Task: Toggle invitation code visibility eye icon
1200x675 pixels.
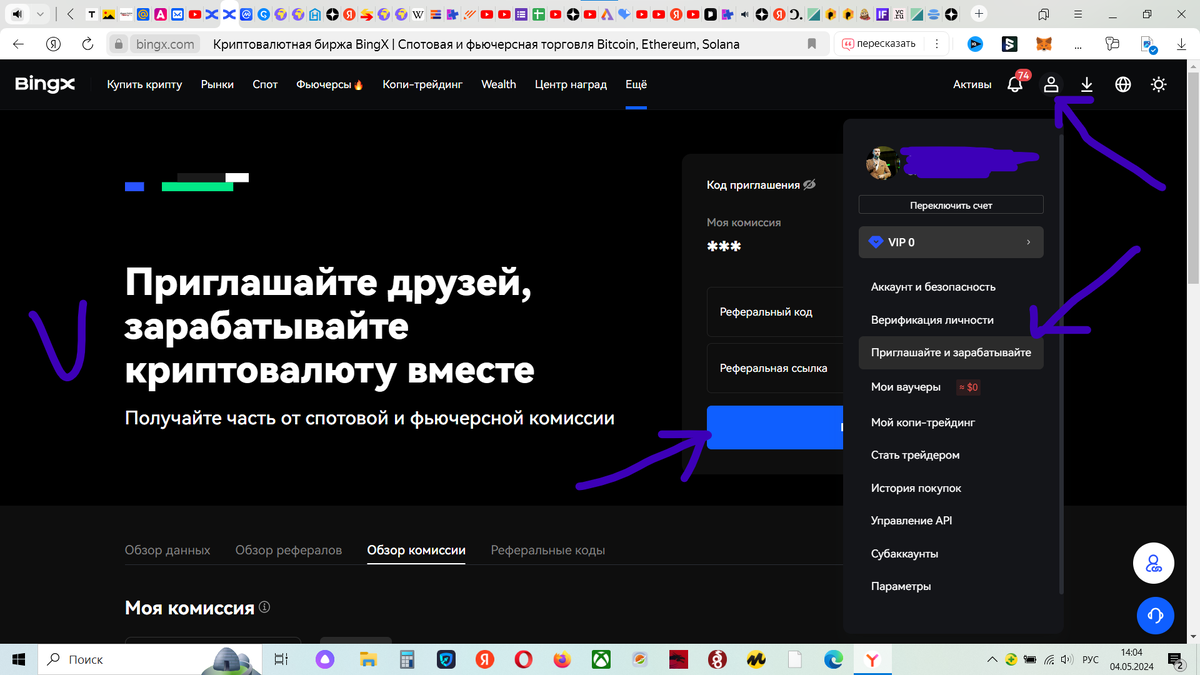Action: [x=810, y=185]
